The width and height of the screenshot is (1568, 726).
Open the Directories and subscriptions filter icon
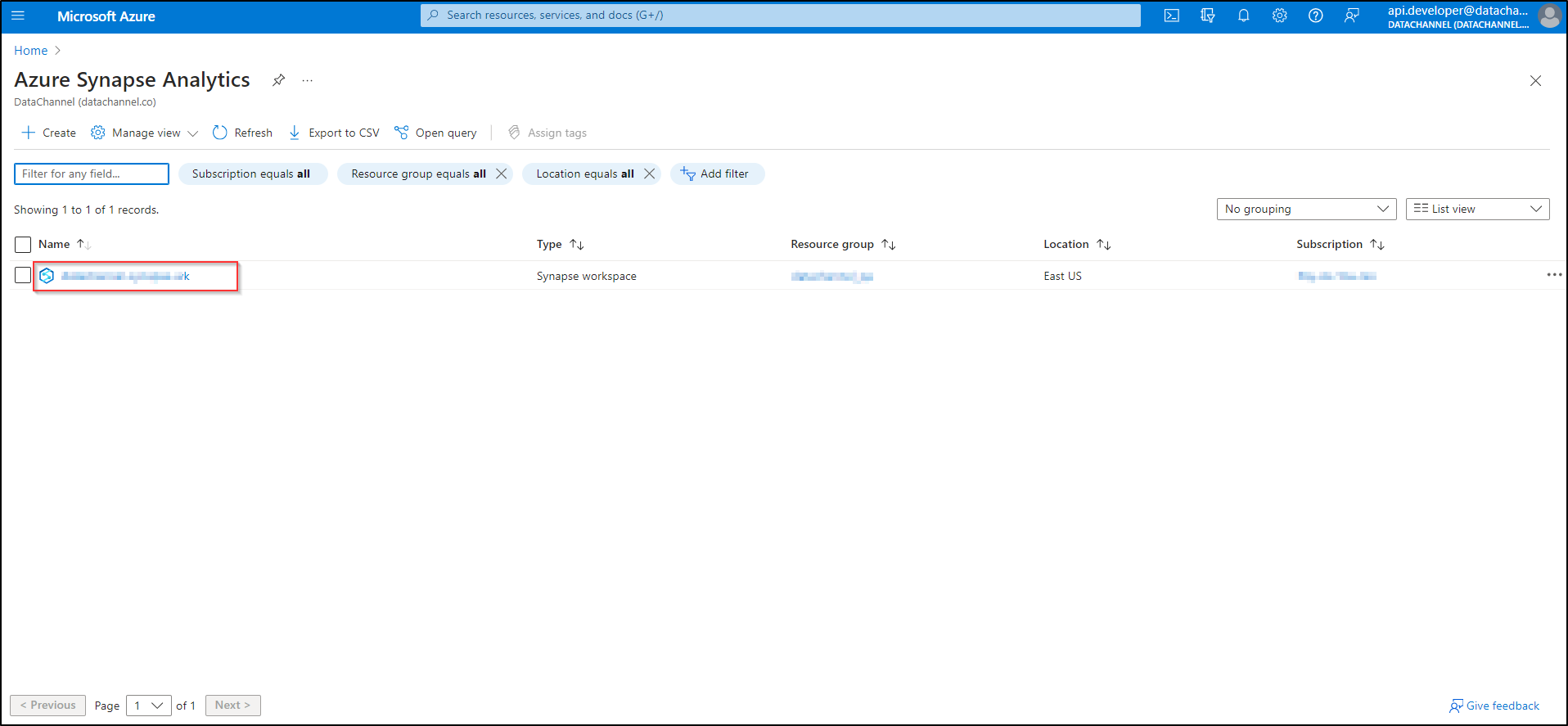[1208, 16]
